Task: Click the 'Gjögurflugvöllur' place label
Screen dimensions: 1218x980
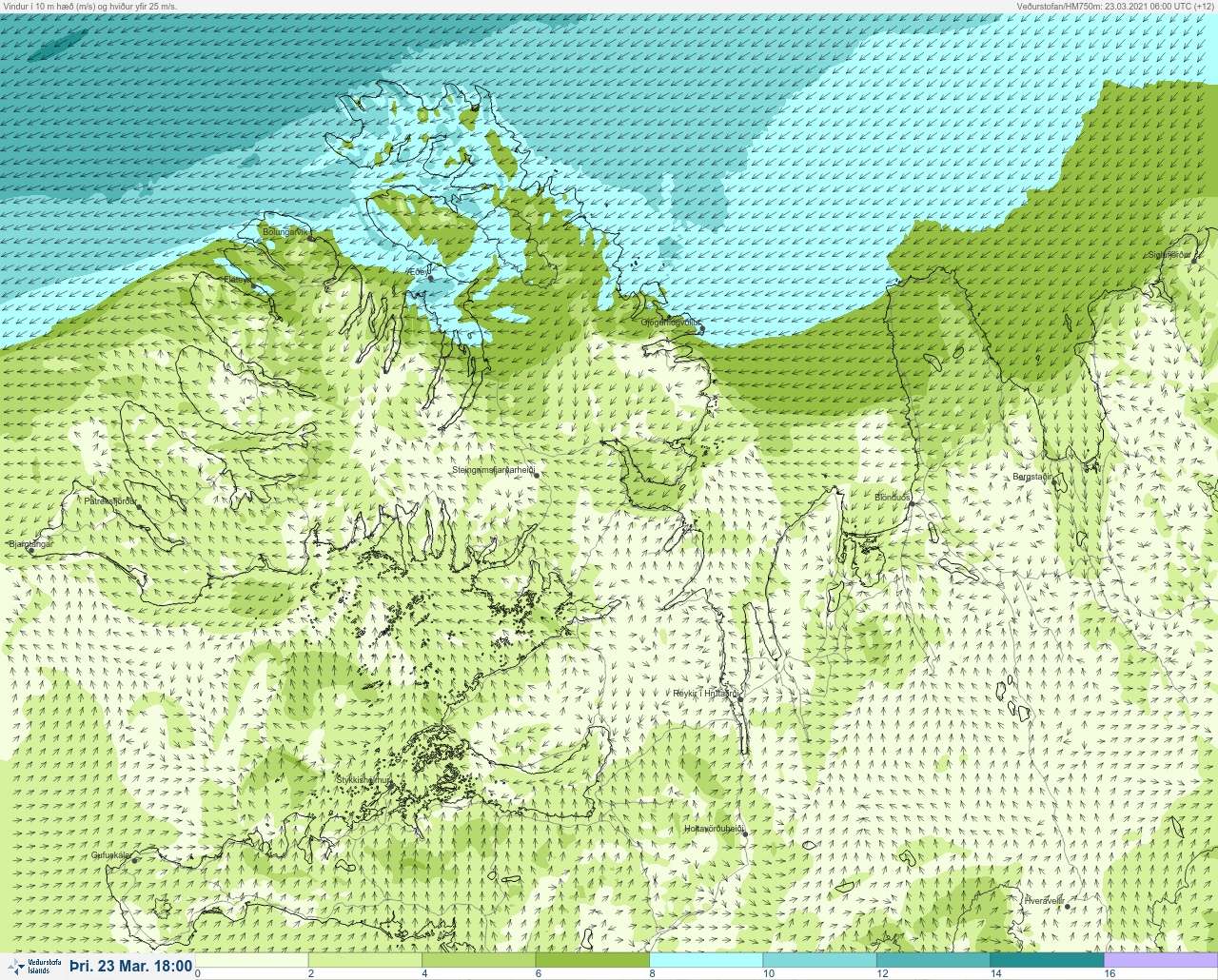Action: 671,323
